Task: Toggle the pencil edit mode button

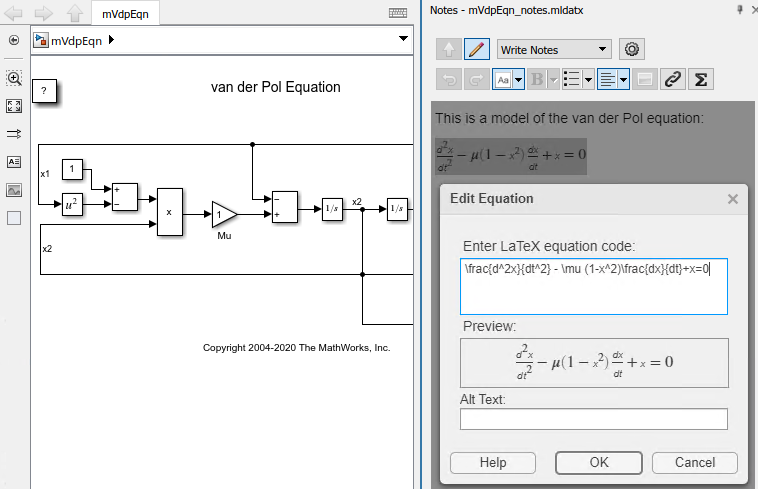Action: (x=477, y=49)
